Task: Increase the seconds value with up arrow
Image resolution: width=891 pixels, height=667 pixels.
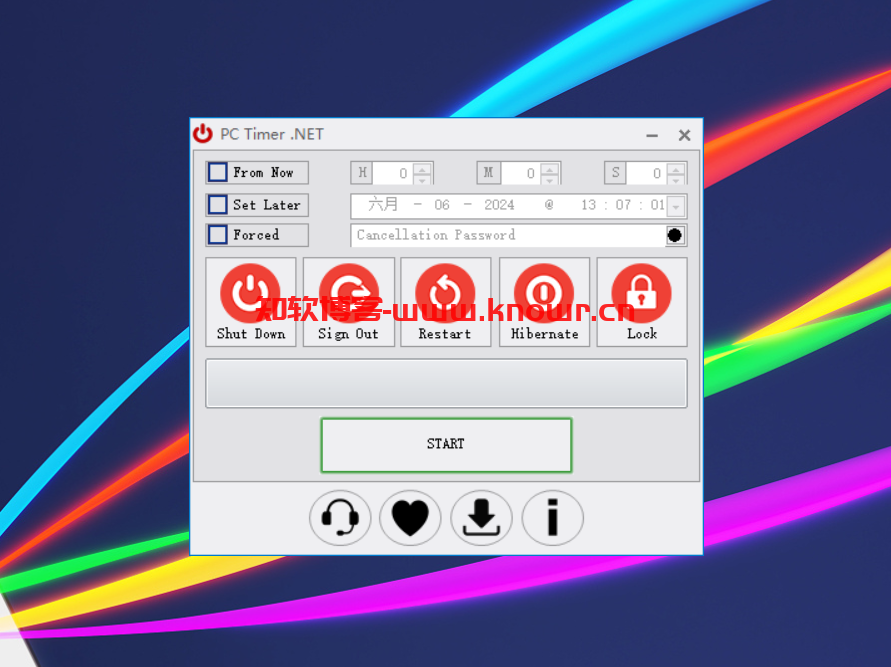Action: 676,168
